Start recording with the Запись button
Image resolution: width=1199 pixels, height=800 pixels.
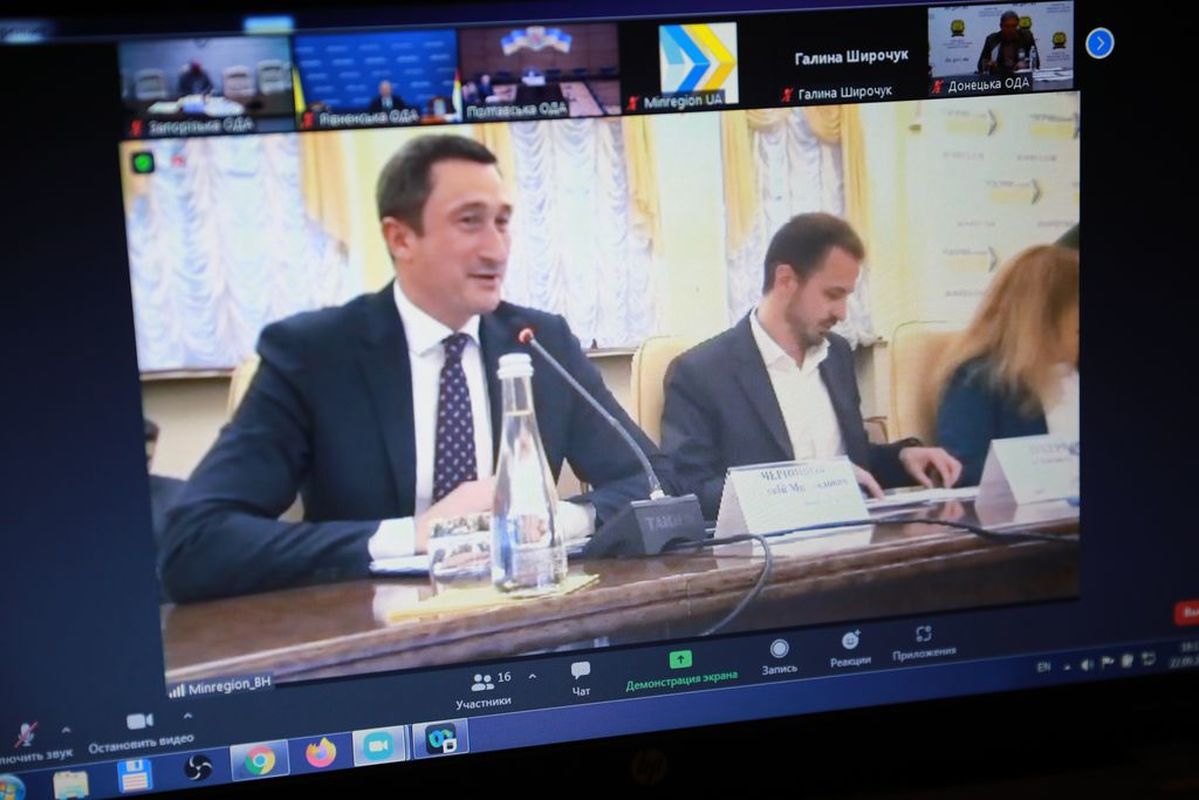(x=779, y=658)
